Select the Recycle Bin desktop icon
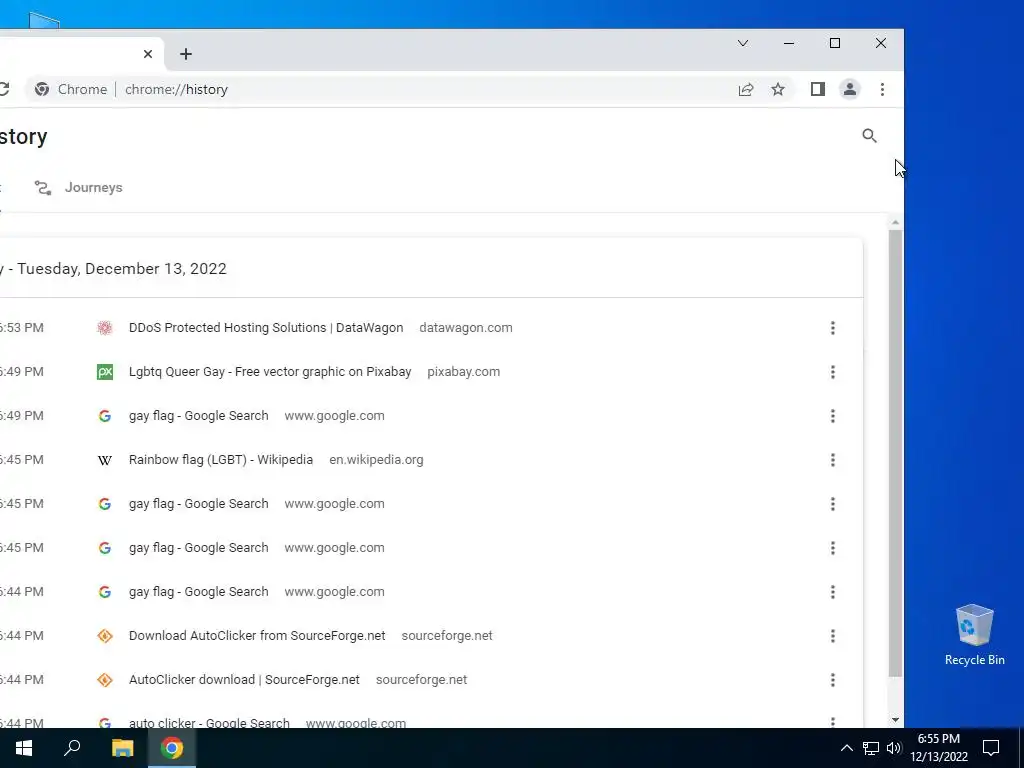The height and width of the screenshot is (768, 1024). tap(974, 635)
